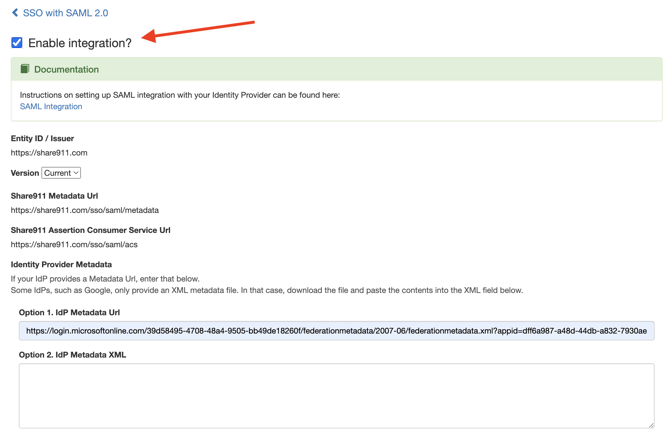Screen dimensions: 670x443
Task: Click the IdP Metadata Url input field
Action: pyautogui.click(x=336, y=331)
